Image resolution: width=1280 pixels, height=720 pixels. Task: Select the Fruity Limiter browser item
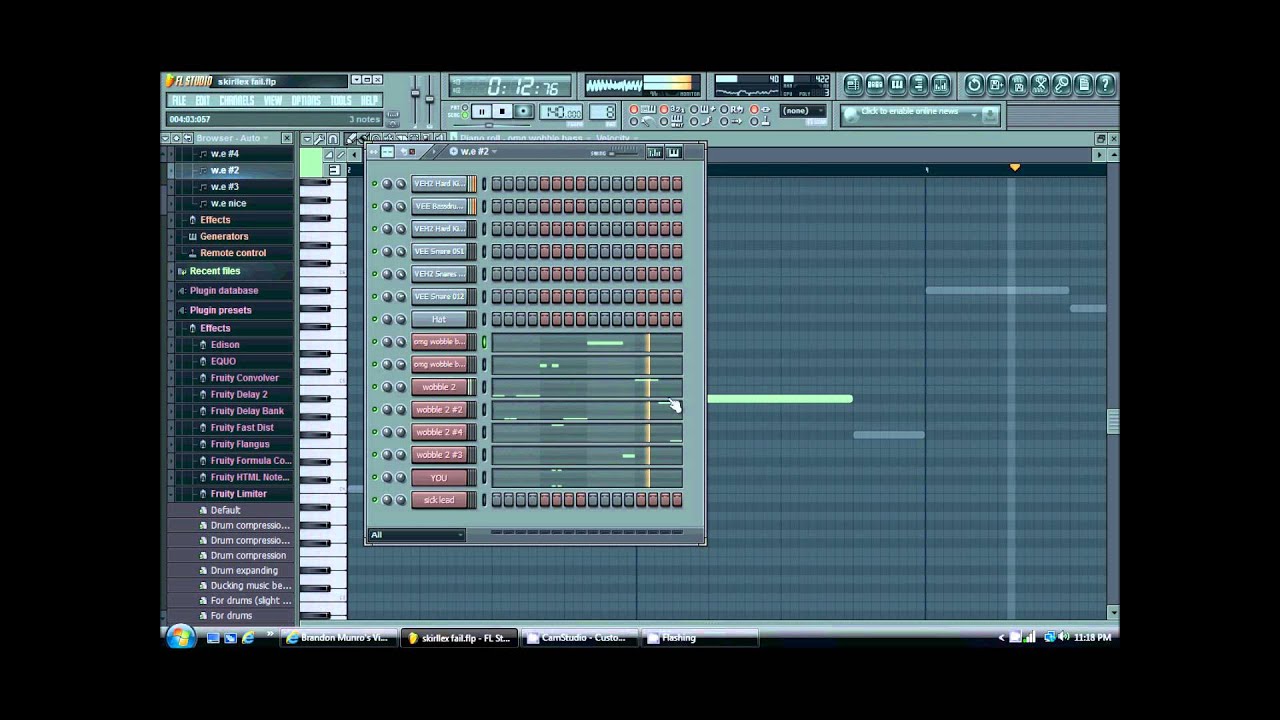point(238,494)
